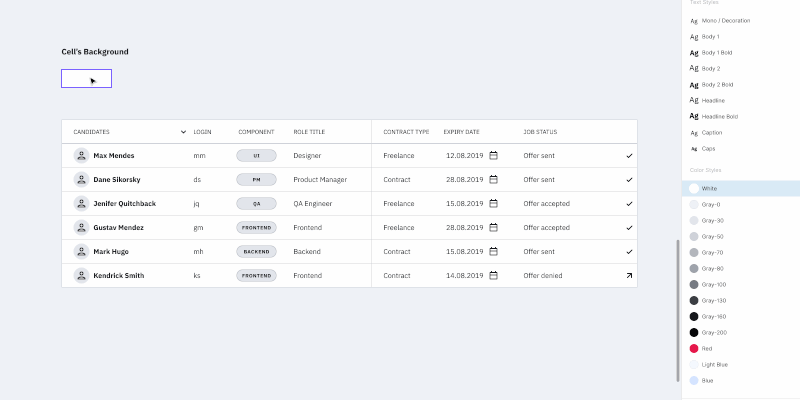Toggle the checkmark in Max Mendes row
Image resolution: width=800 pixels, height=400 pixels.
[629, 156]
